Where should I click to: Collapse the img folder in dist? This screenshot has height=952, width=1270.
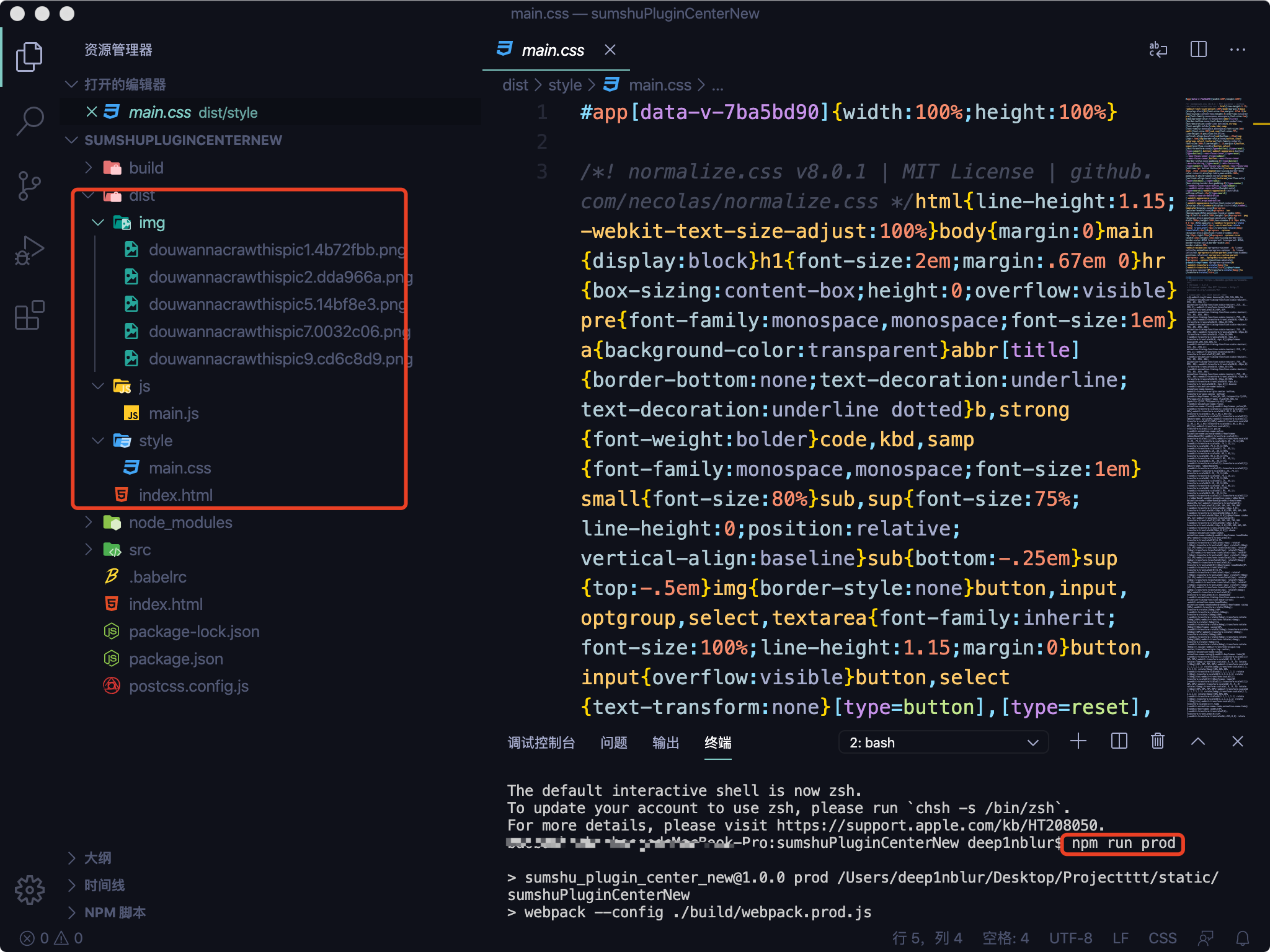click(x=98, y=223)
